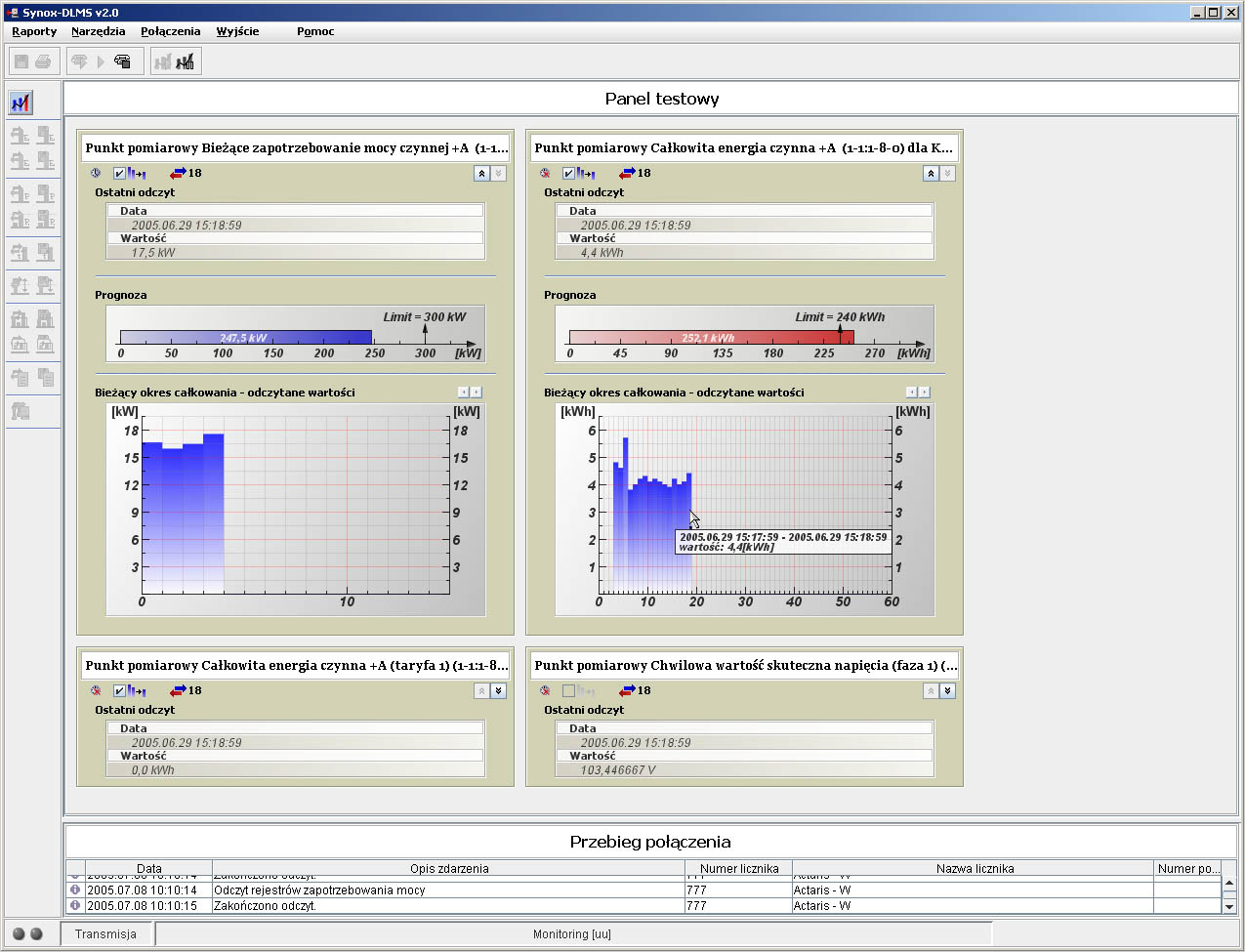This screenshot has height=952, width=1245.
Task: Open the Połączenia menu
Action: click(170, 31)
